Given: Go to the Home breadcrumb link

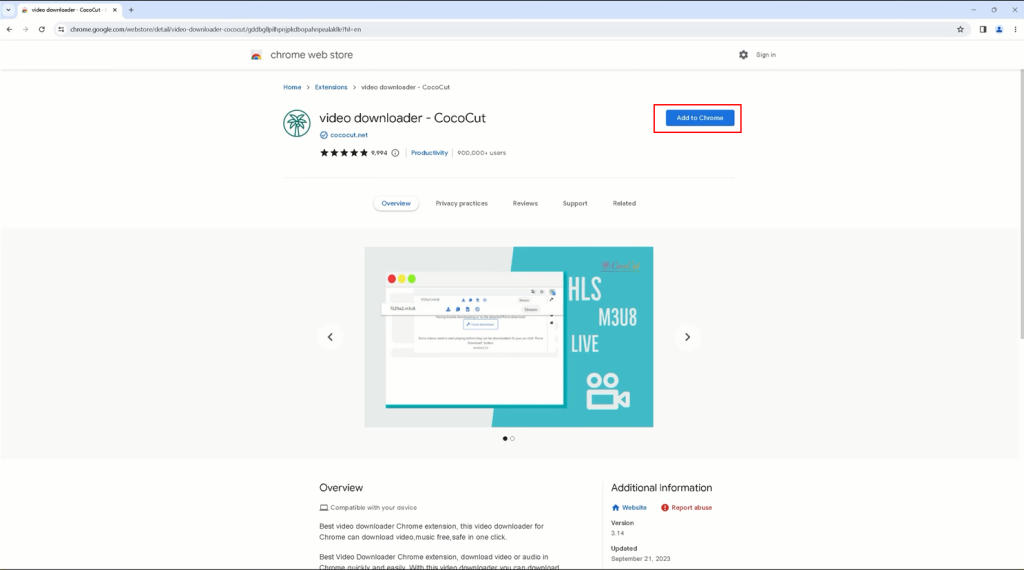Looking at the screenshot, I should click(292, 87).
